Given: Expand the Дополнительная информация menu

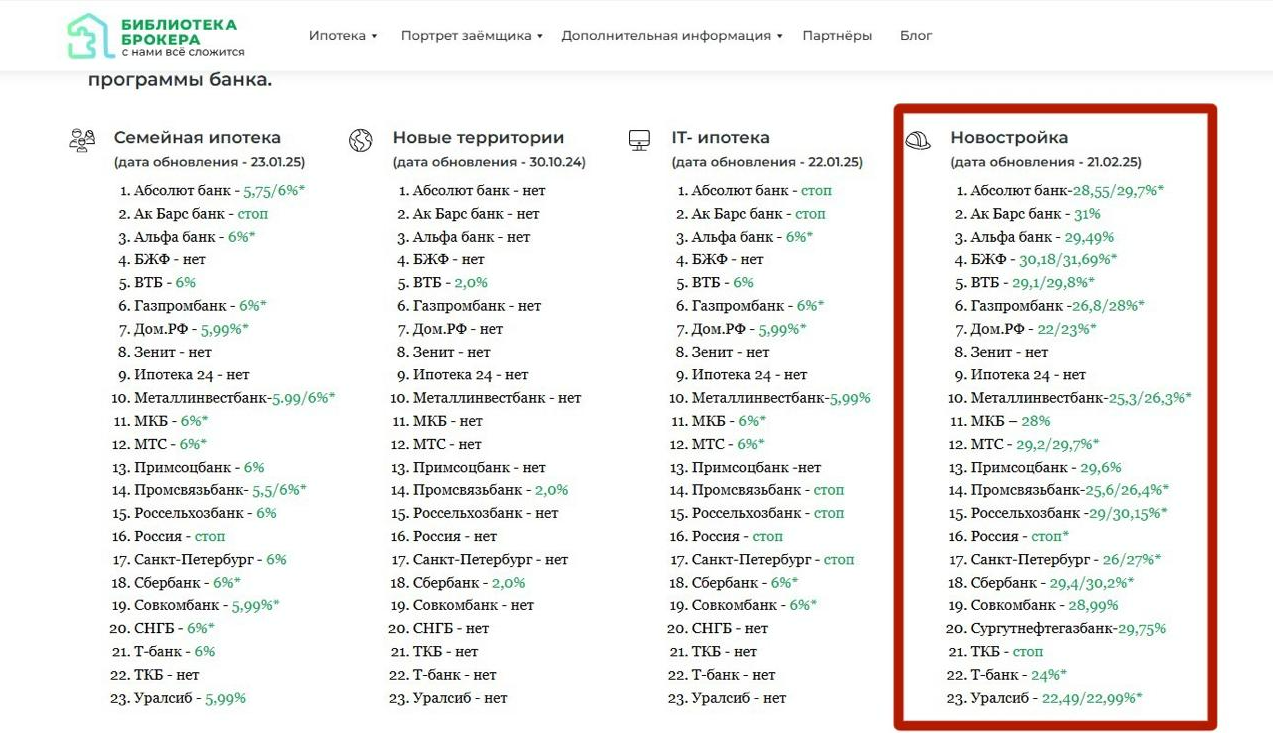Looking at the screenshot, I should click(672, 36).
